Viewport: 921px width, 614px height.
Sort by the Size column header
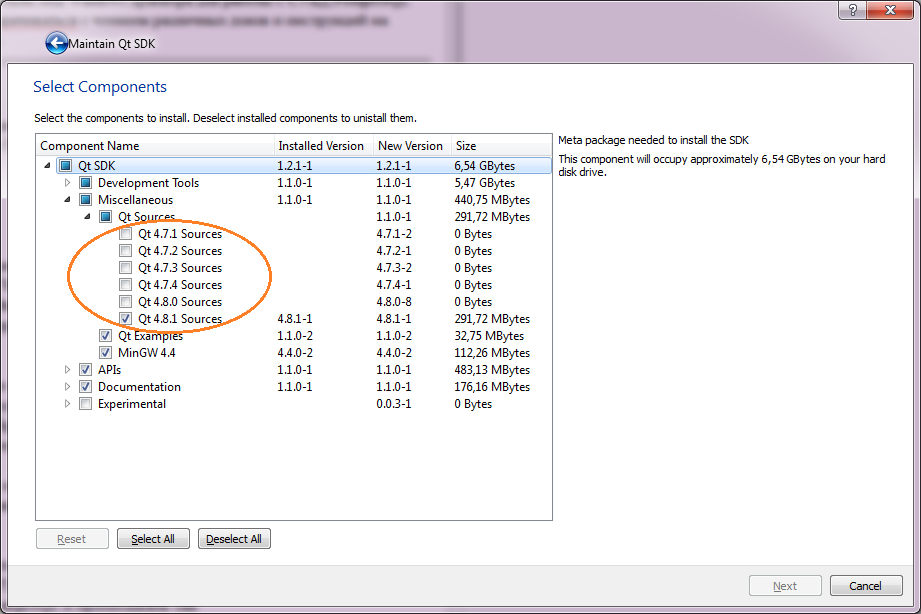click(501, 146)
